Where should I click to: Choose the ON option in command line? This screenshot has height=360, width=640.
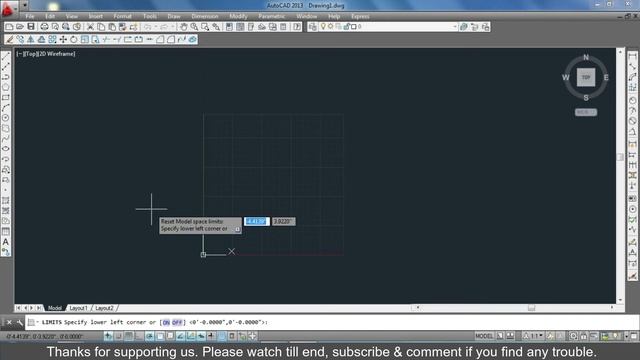(166, 322)
